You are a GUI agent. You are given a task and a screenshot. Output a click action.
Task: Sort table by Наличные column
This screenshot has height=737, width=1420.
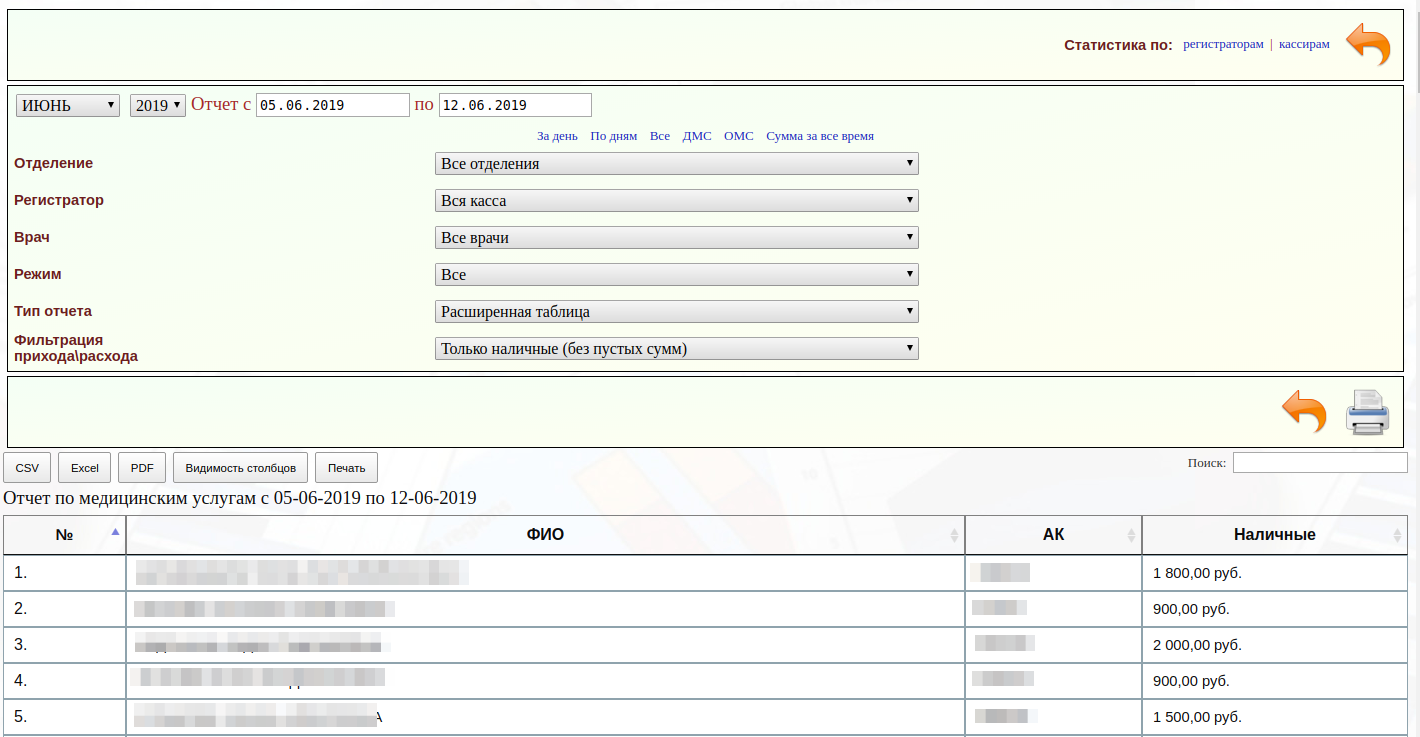click(x=1274, y=535)
